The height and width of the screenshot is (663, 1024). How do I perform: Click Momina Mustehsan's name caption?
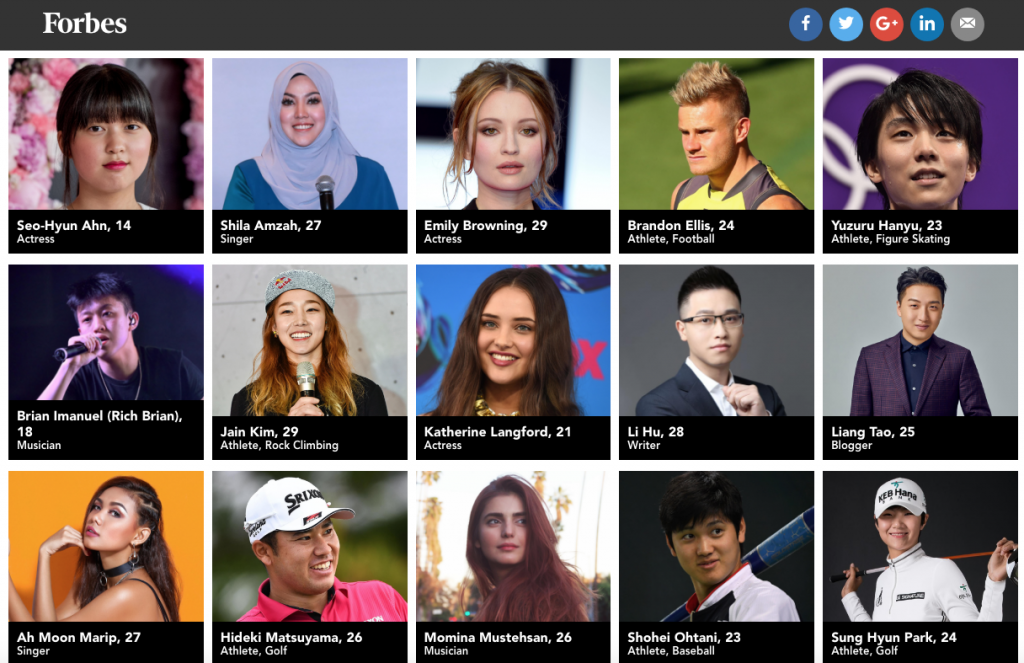click(x=498, y=638)
